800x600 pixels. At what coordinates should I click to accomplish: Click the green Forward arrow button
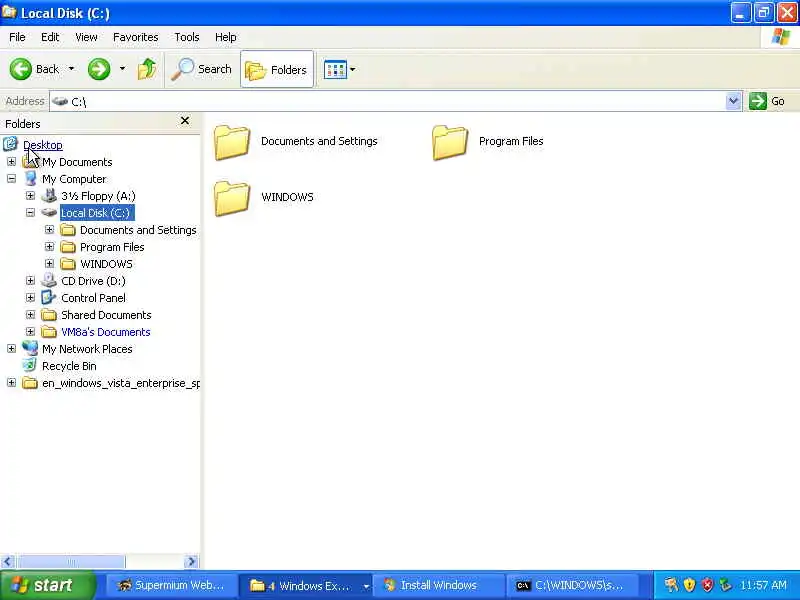pyautogui.click(x=99, y=69)
